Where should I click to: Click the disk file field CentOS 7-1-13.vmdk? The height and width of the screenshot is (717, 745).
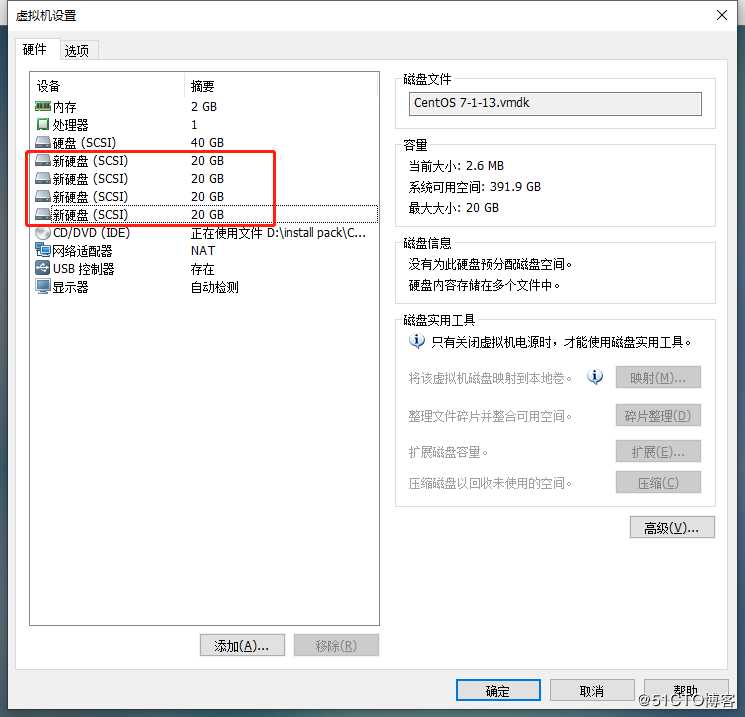(555, 104)
